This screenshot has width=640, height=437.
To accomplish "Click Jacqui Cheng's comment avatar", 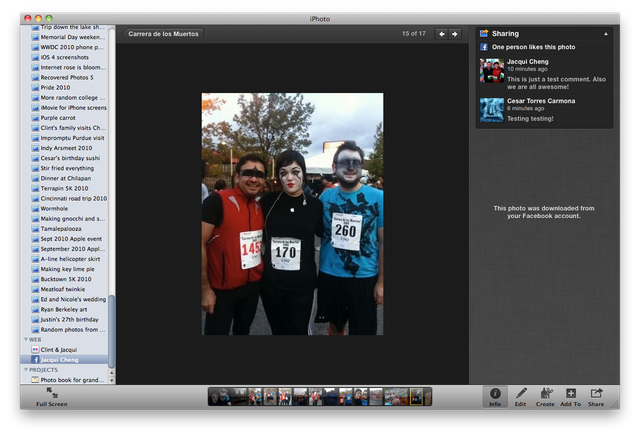I will coord(492,71).
